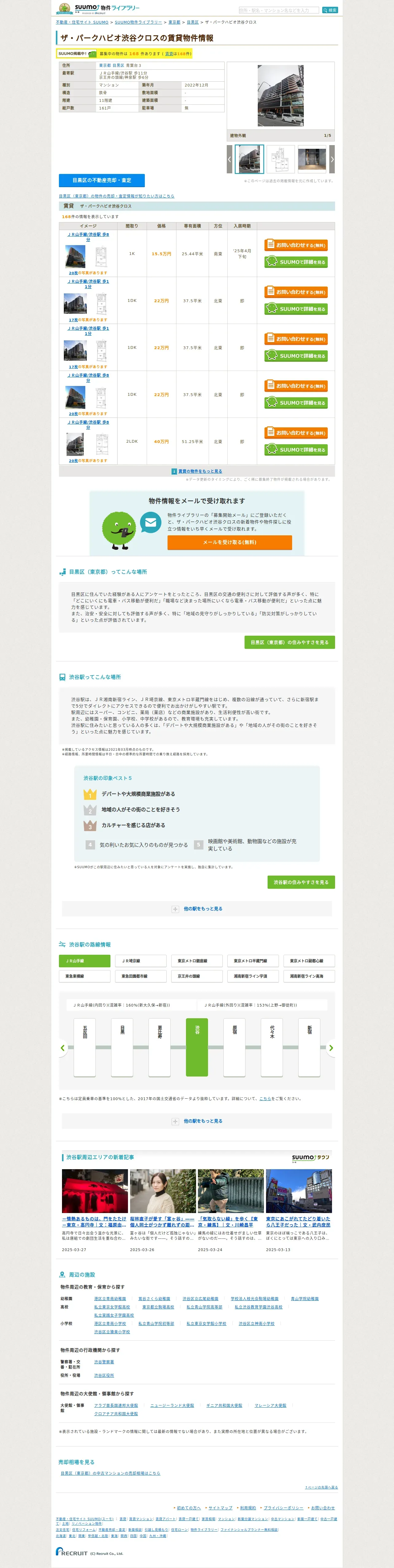Open the floor plan image of the 2LDK listing
This screenshot has width=394, height=1568.
[x=102, y=444]
